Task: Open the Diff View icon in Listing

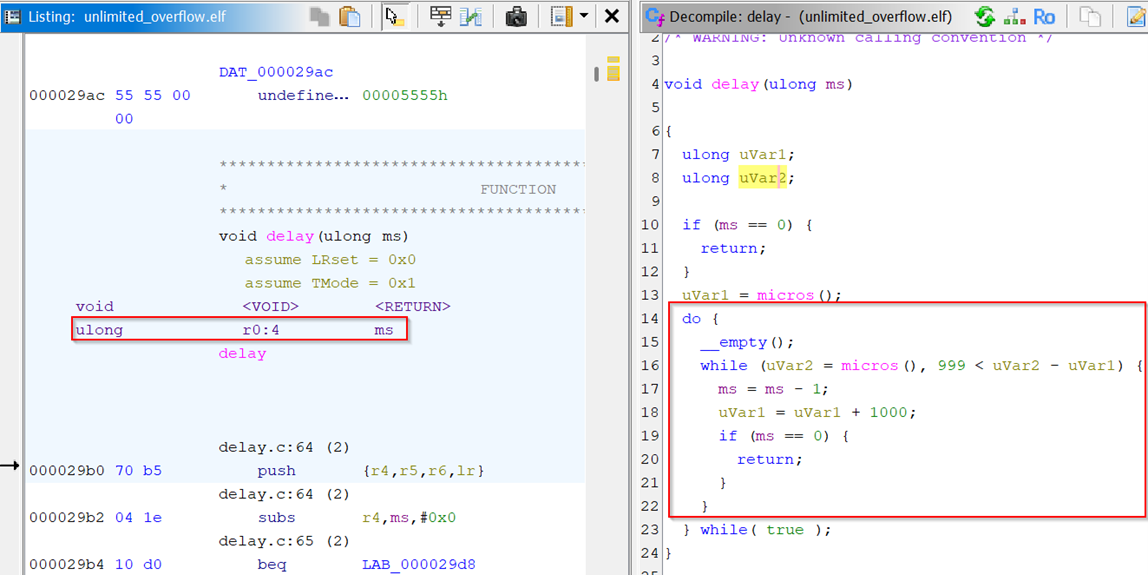Action: click(471, 17)
